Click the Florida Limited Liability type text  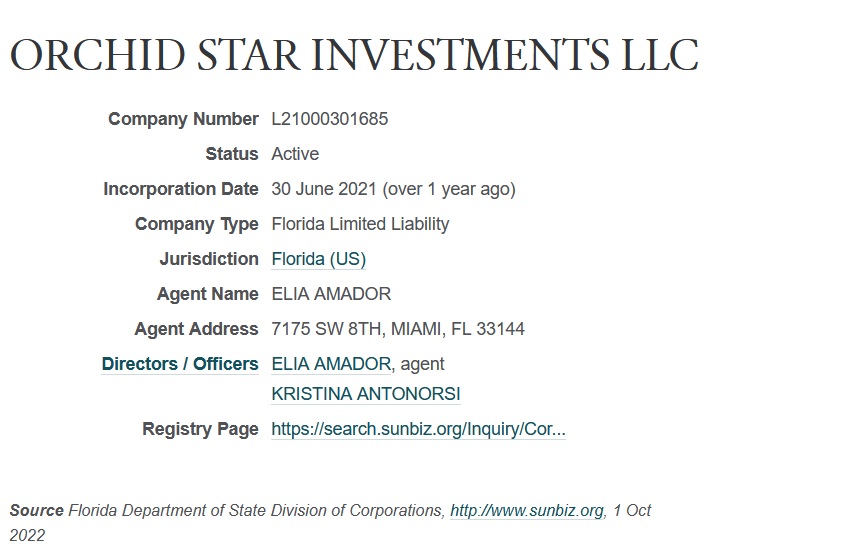pyautogui.click(x=360, y=224)
